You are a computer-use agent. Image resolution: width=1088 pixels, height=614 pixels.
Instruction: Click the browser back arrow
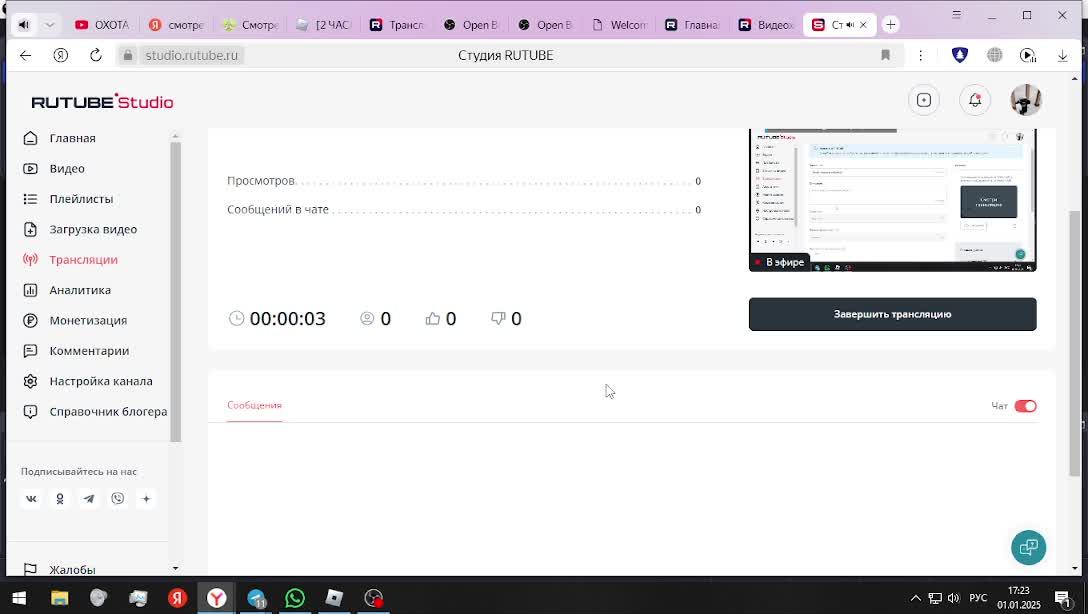coord(26,56)
